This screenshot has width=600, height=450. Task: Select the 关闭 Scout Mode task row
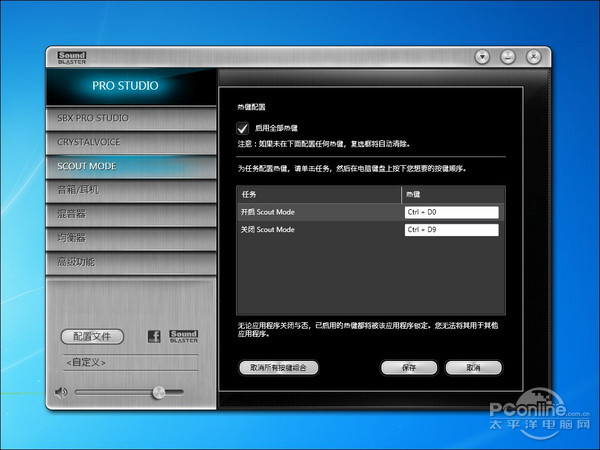370,230
